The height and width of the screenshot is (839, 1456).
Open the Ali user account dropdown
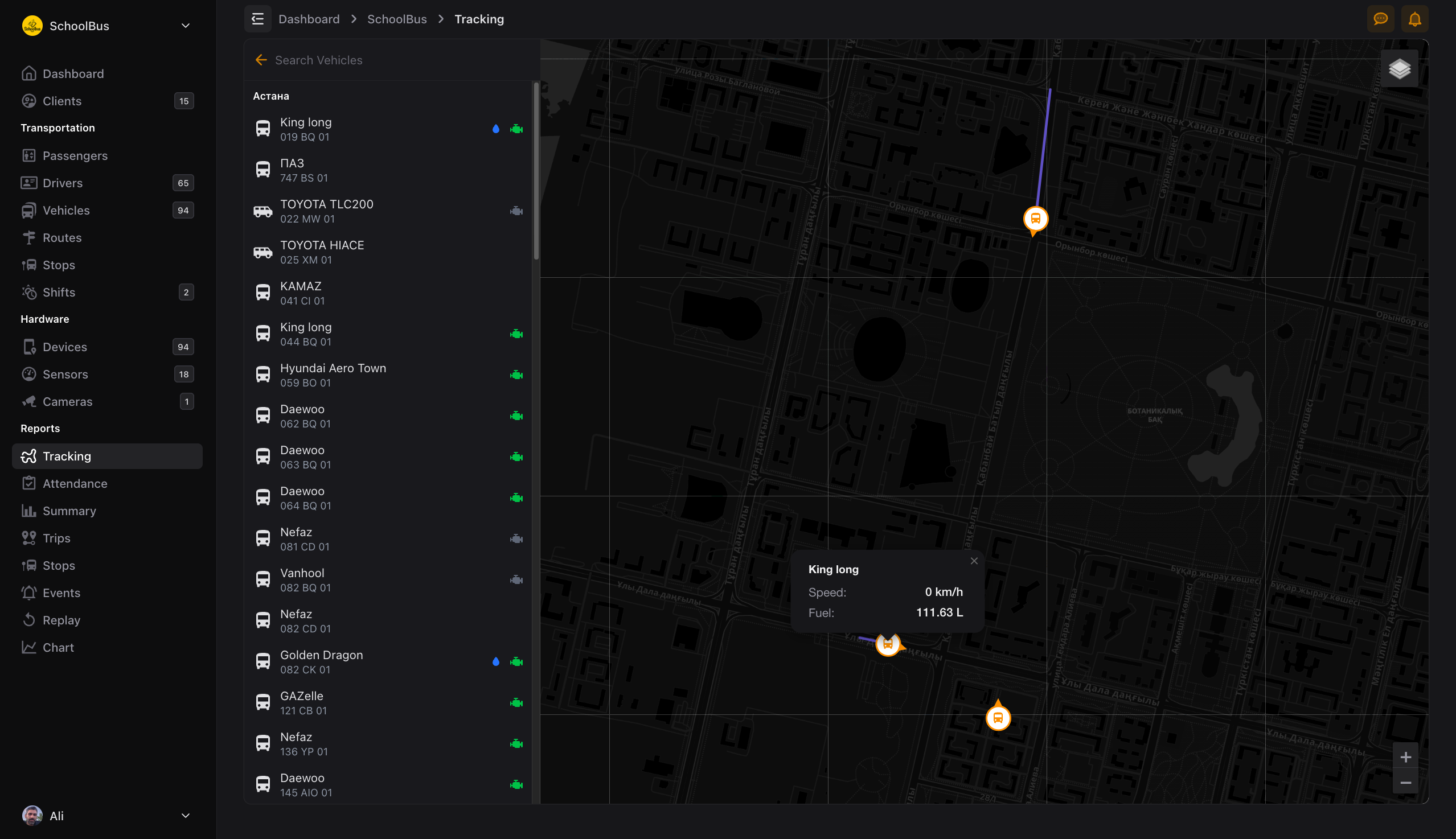[x=186, y=815]
